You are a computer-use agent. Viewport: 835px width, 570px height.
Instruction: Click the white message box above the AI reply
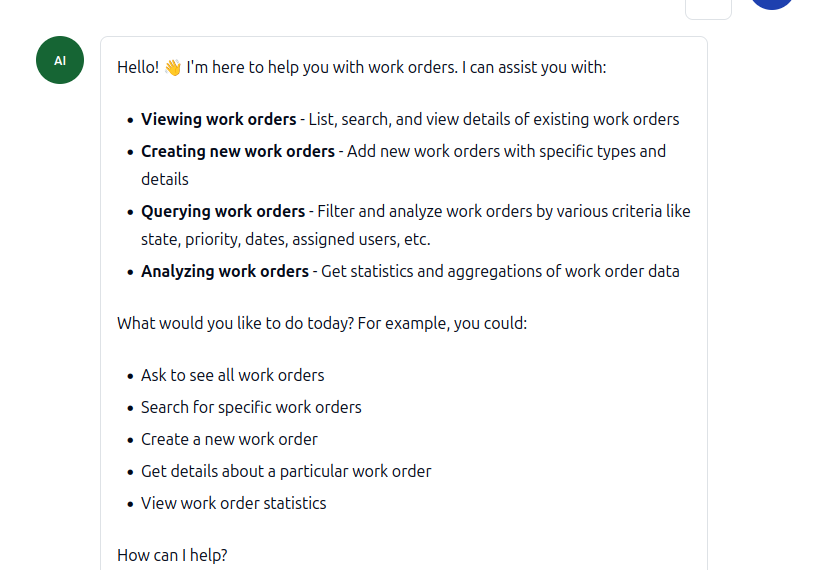tap(708, 8)
